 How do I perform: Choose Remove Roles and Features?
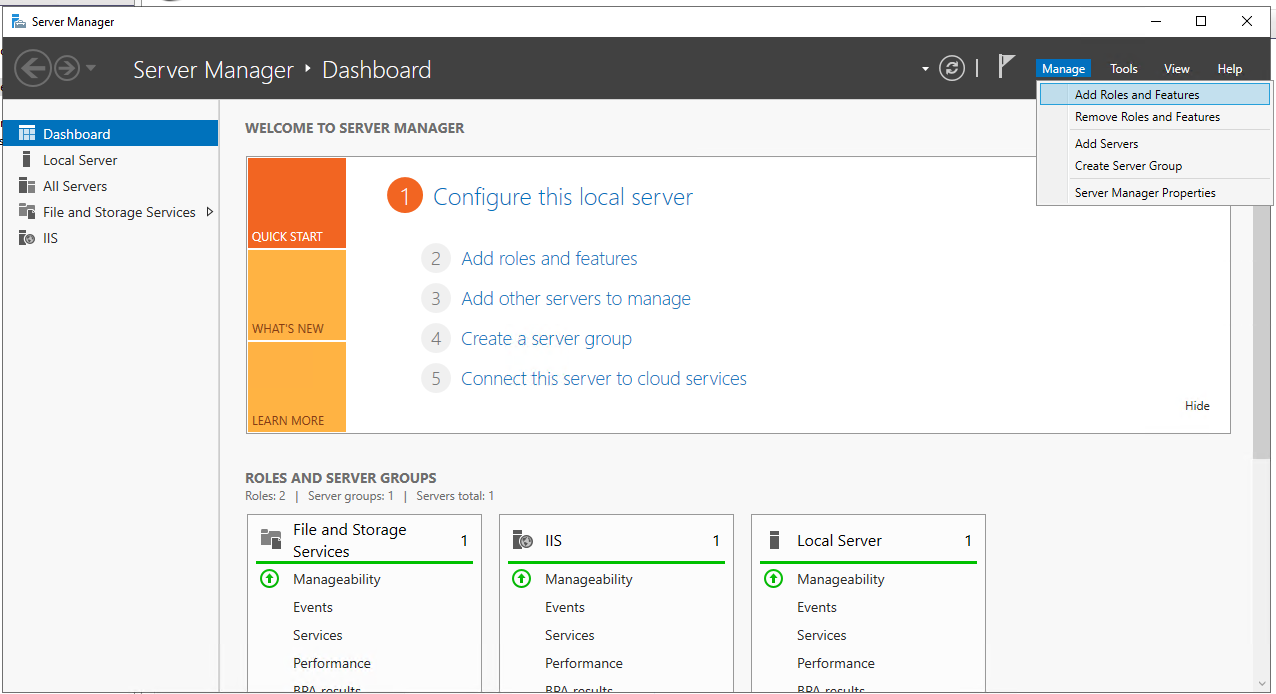tap(1147, 117)
